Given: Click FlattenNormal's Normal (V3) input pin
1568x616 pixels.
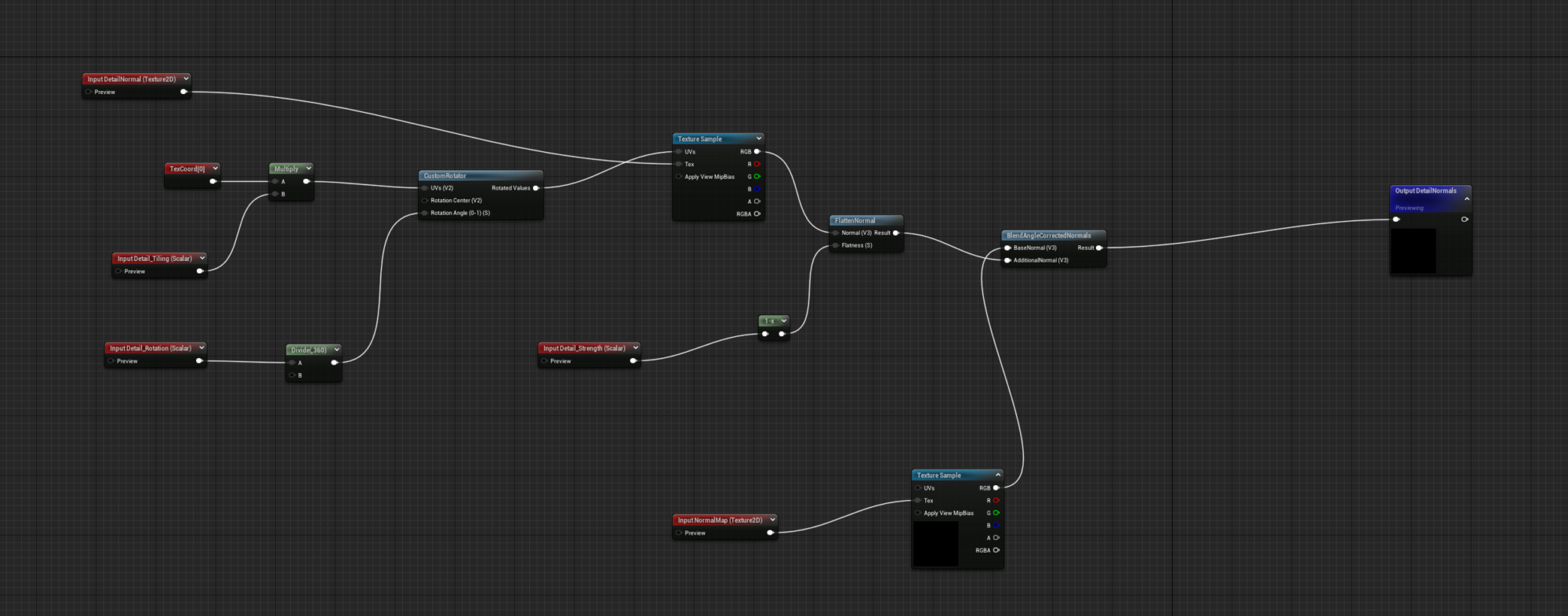Looking at the screenshot, I should click(836, 233).
